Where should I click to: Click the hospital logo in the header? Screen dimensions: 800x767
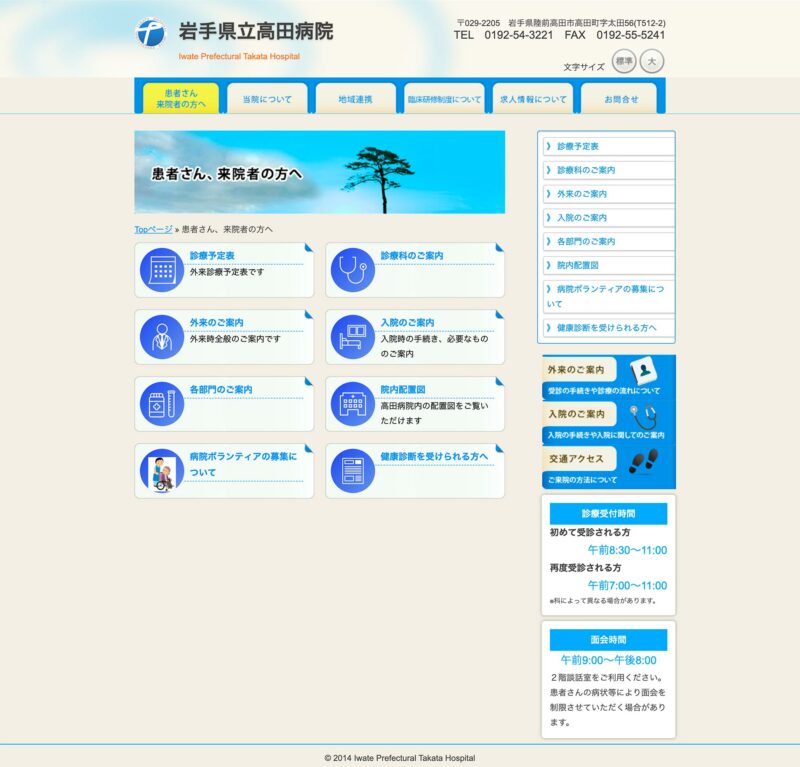tap(149, 31)
